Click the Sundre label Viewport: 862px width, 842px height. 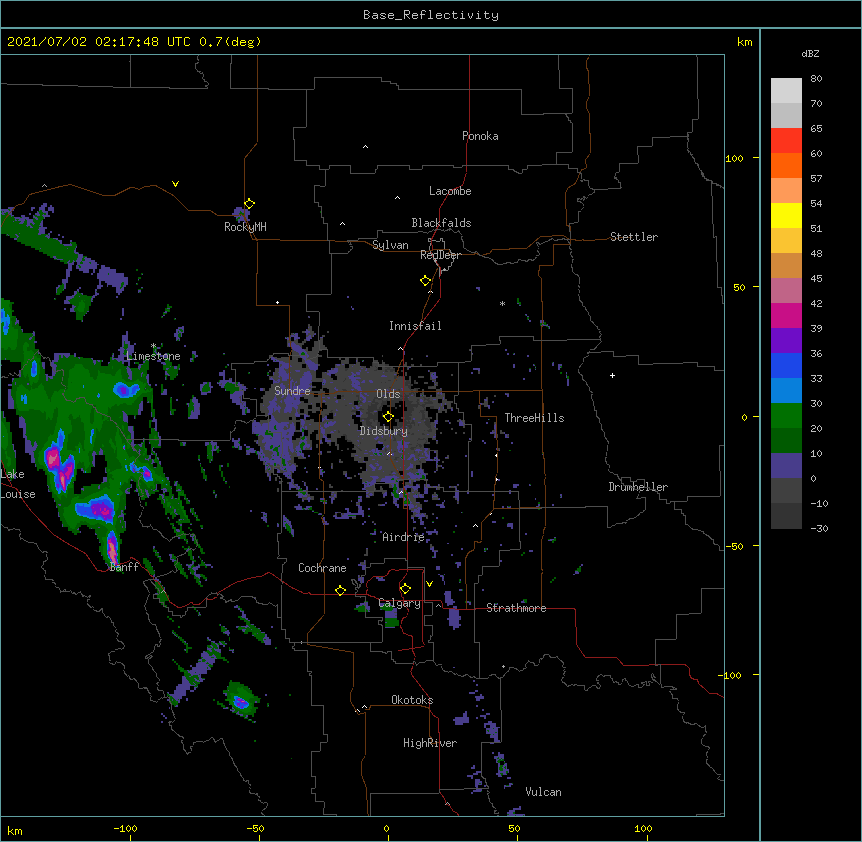[292, 391]
